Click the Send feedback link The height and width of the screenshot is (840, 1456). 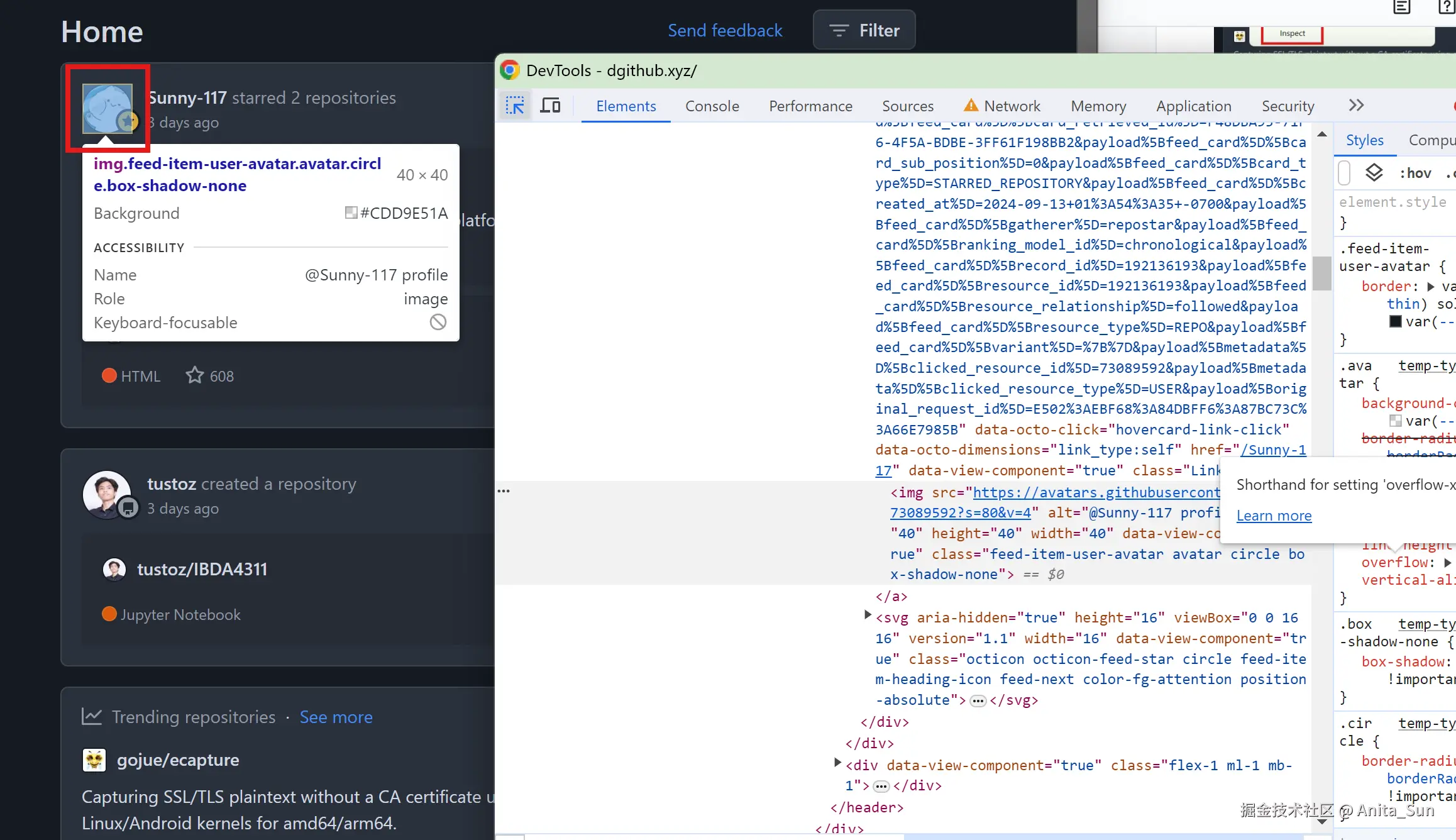click(725, 30)
